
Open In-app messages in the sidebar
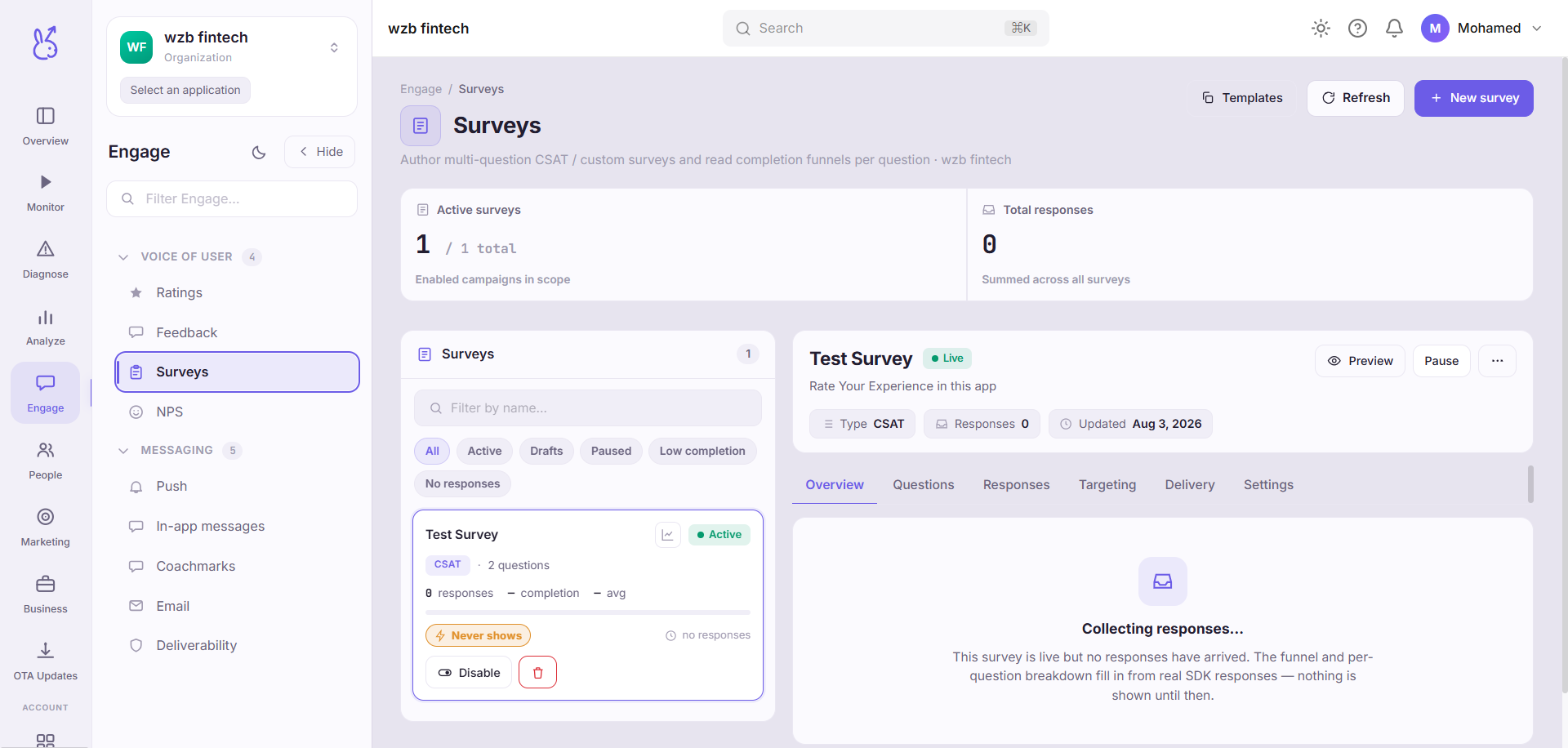(x=237, y=527)
